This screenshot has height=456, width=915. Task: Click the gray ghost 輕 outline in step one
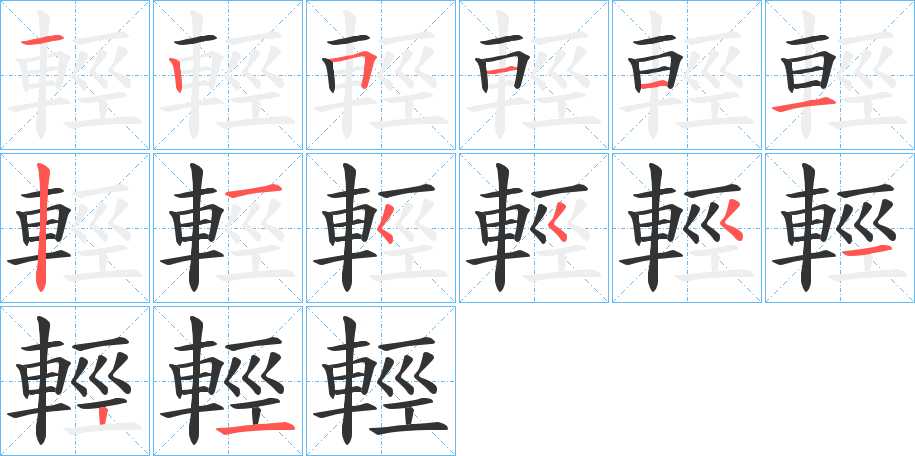[x=75, y=75]
